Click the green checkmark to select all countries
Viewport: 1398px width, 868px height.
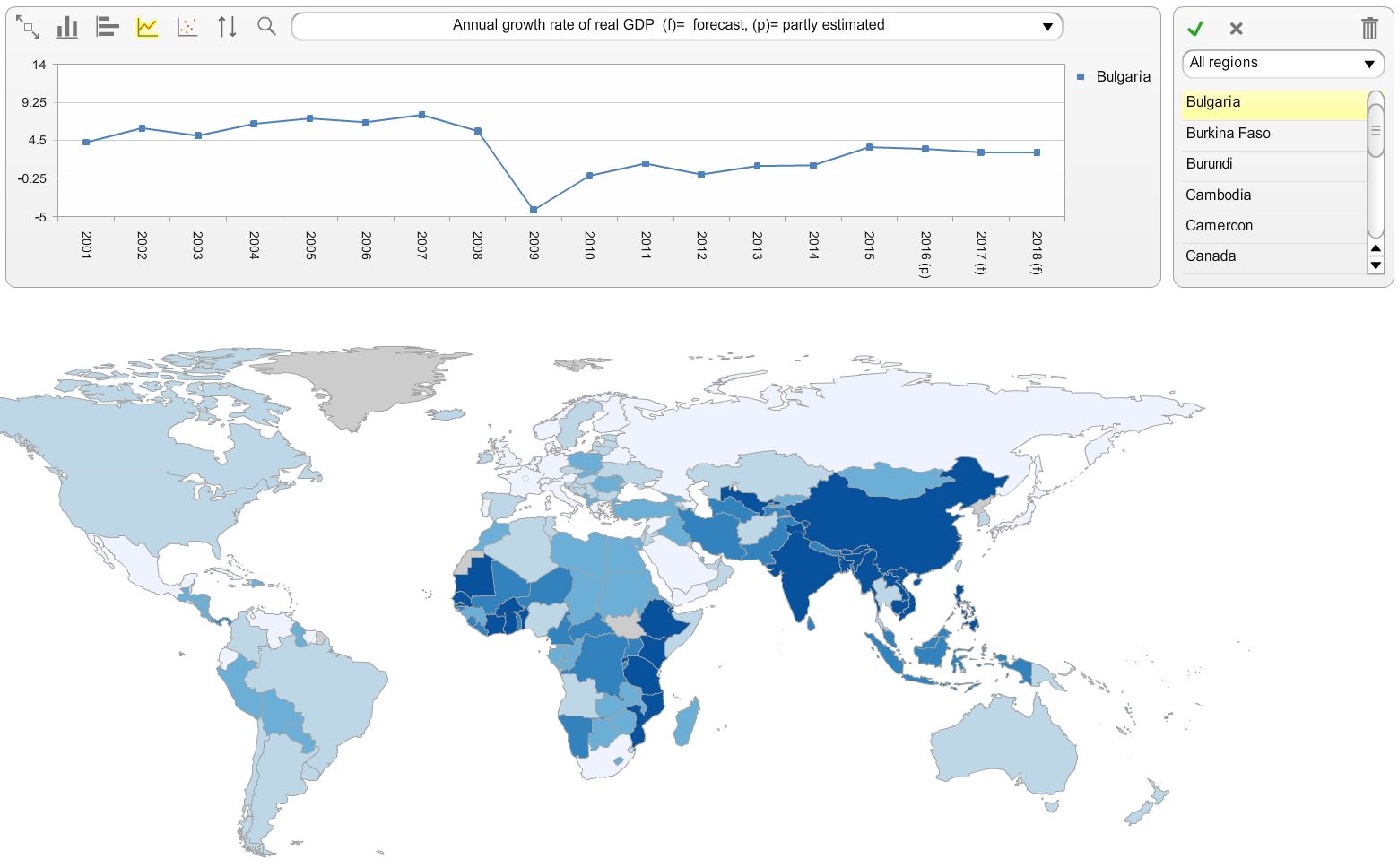[1194, 29]
